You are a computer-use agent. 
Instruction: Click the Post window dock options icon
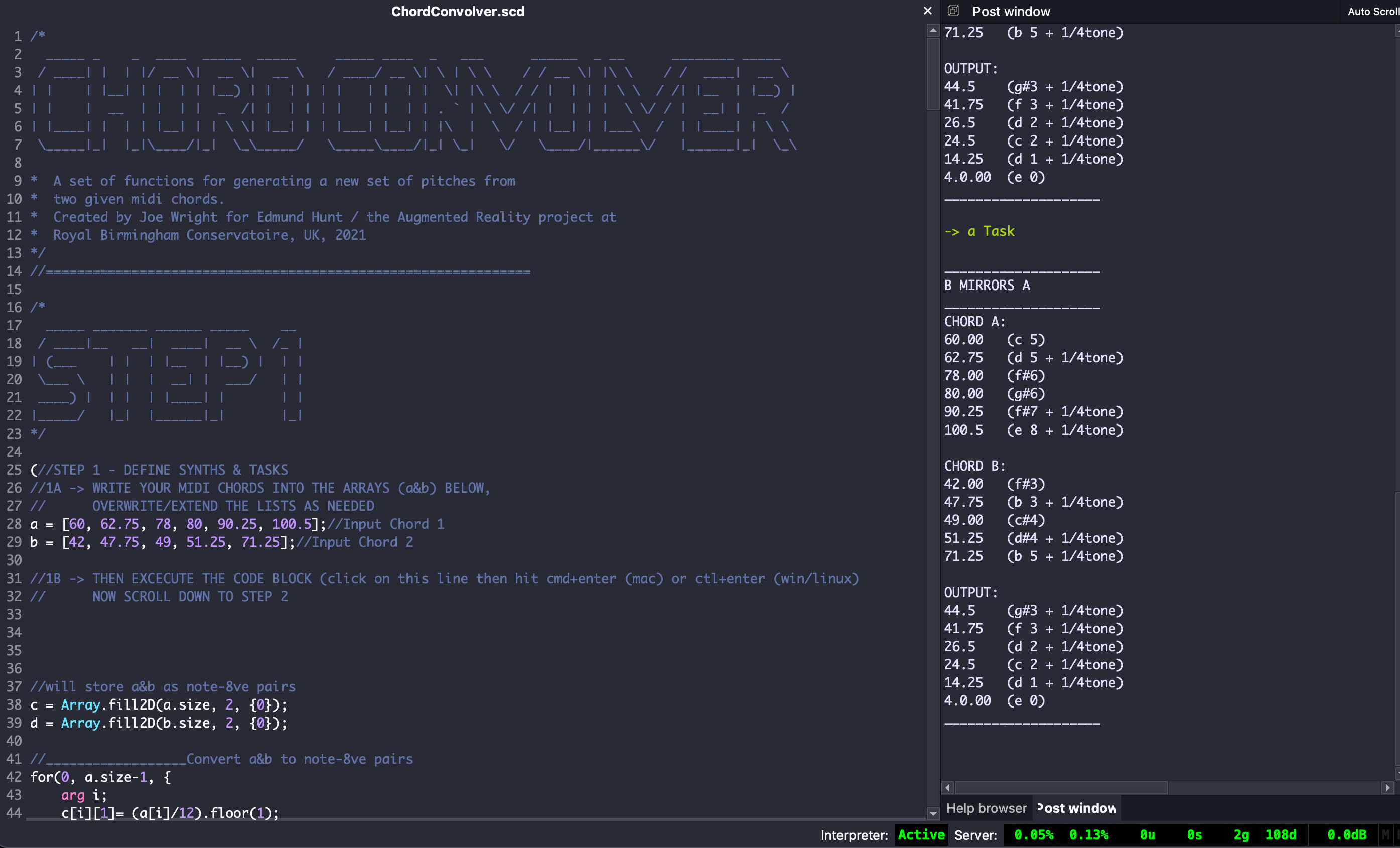tap(954, 11)
